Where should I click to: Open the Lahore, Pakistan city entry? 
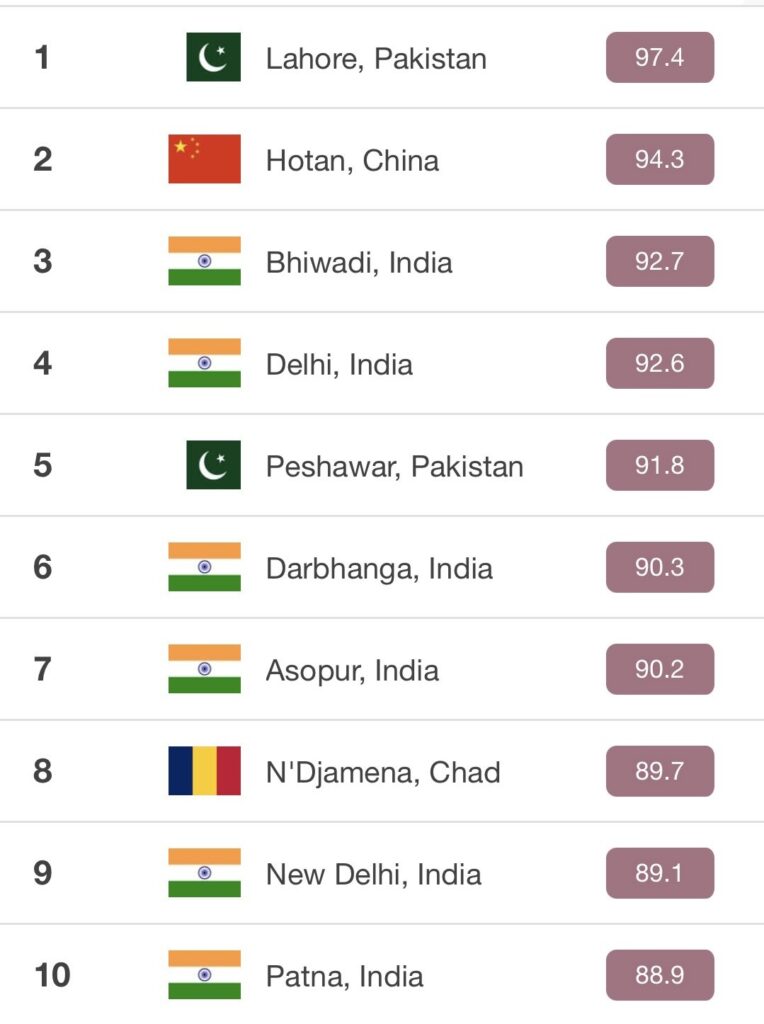tap(376, 59)
